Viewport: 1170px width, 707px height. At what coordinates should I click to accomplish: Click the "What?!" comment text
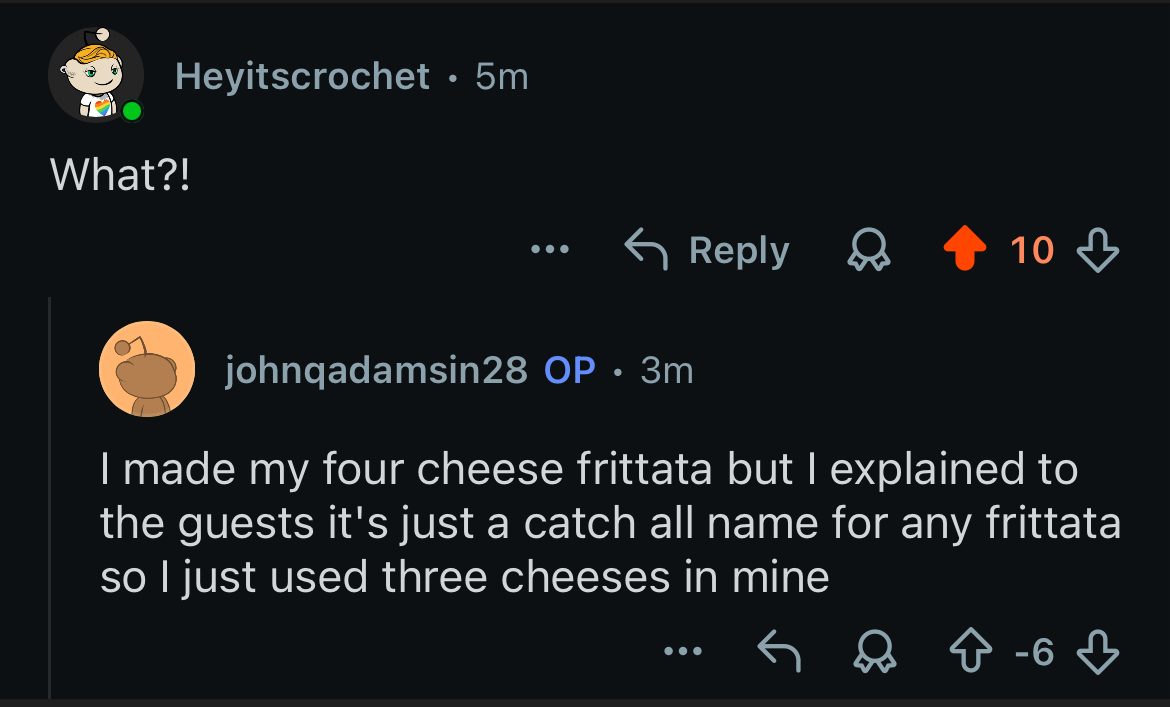click(x=120, y=175)
